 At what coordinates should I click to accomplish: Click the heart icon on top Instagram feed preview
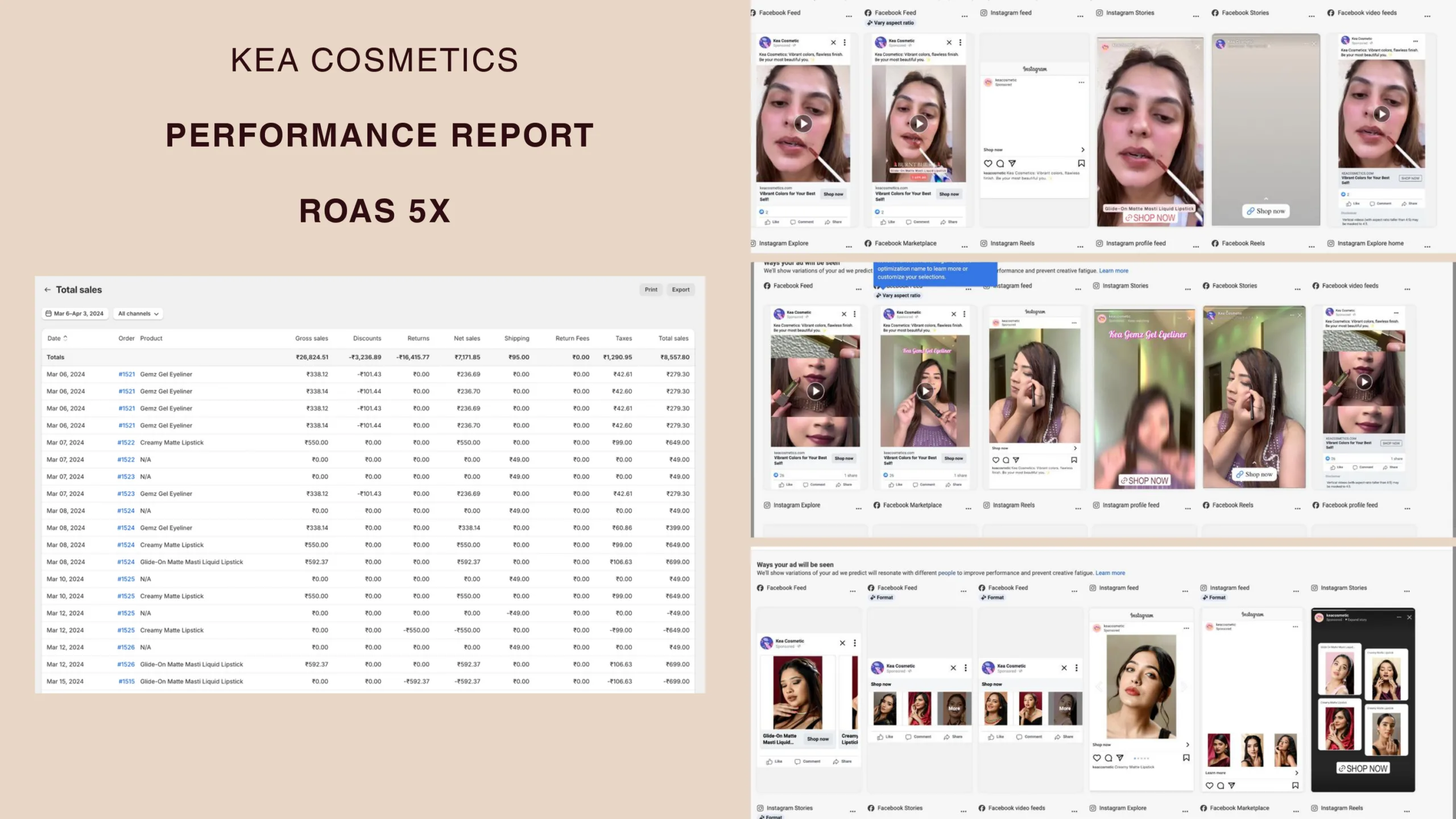(x=988, y=163)
